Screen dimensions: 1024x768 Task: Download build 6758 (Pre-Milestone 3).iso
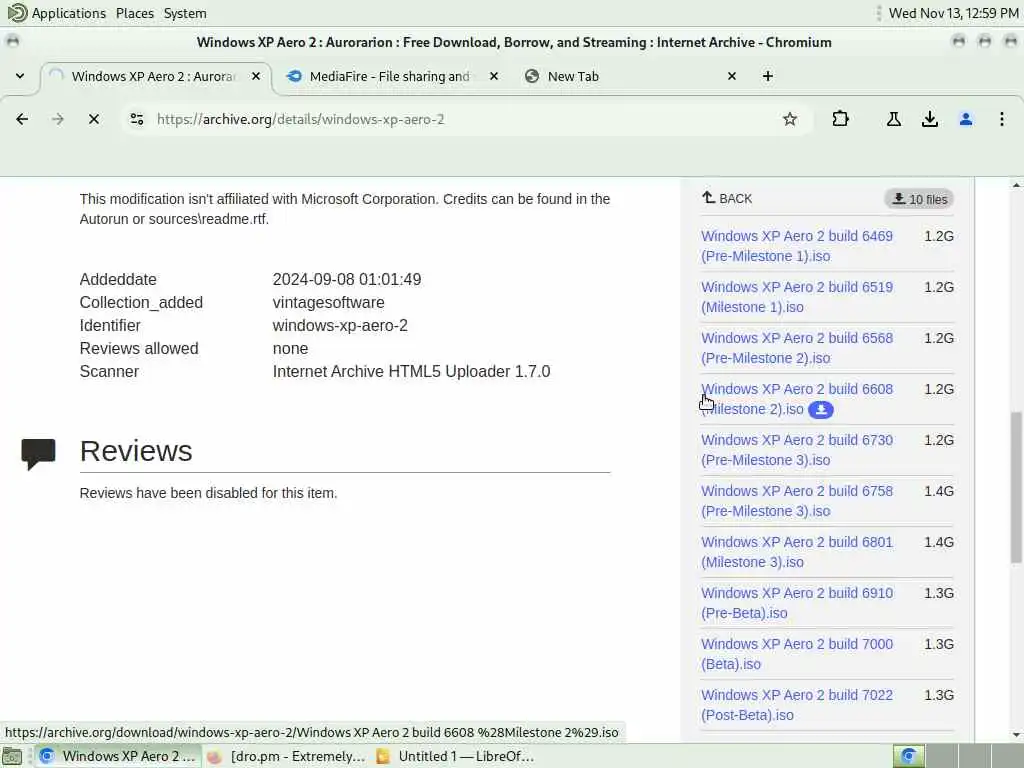coord(797,501)
